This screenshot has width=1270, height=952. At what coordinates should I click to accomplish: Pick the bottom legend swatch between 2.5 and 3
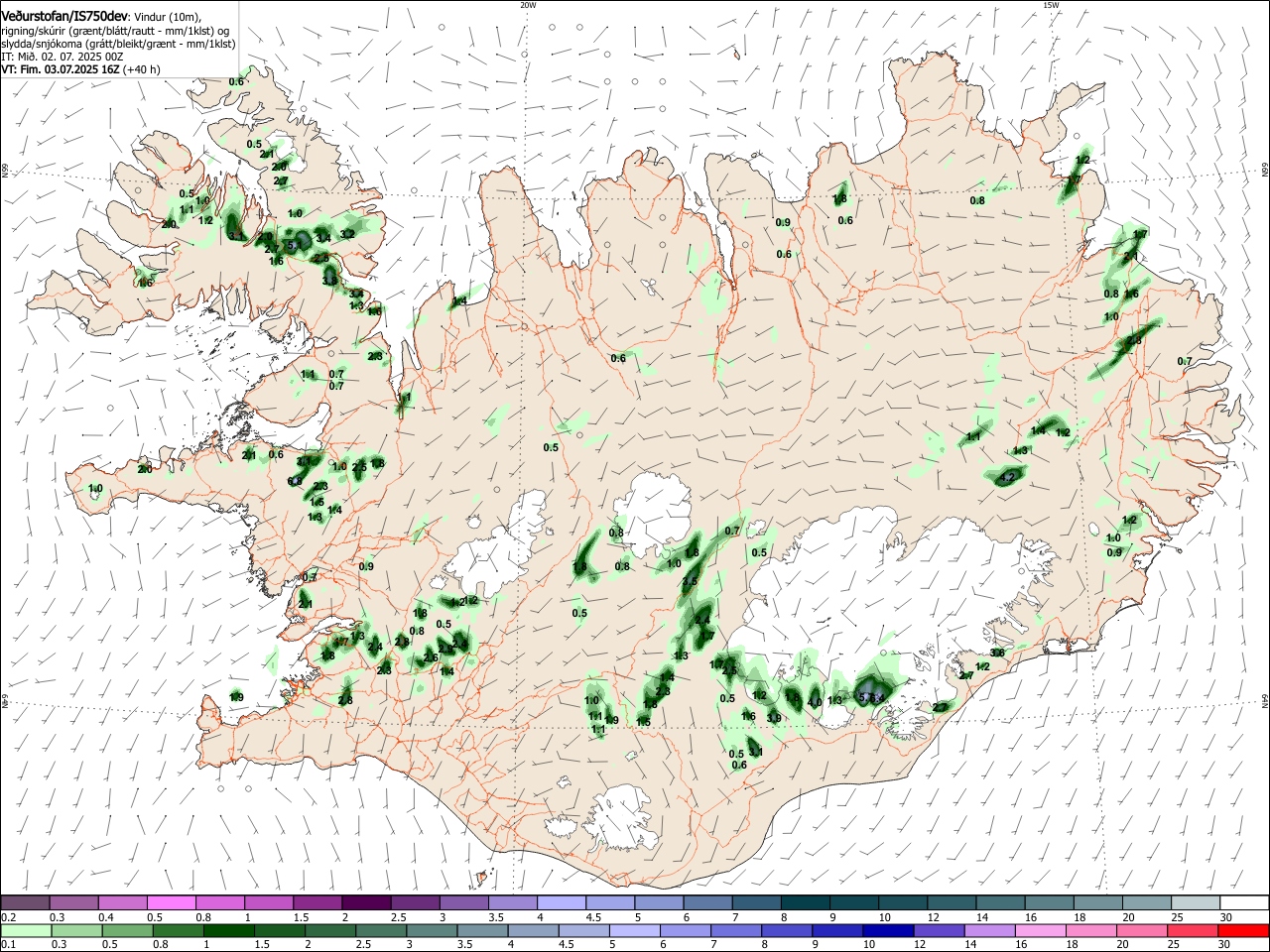pyautogui.click(x=381, y=930)
